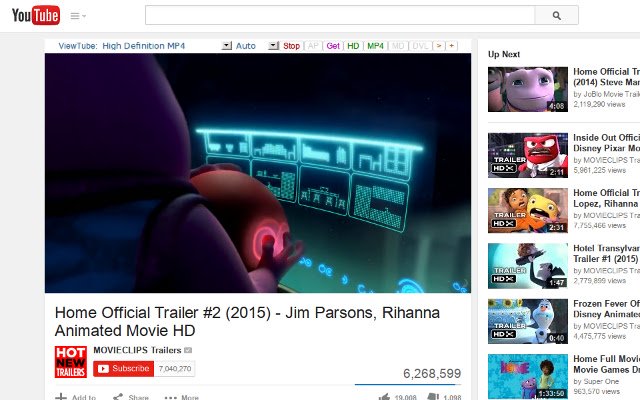This screenshot has width=640, height=400.
Task: Open the More actions menu
Action: point(181,397)
